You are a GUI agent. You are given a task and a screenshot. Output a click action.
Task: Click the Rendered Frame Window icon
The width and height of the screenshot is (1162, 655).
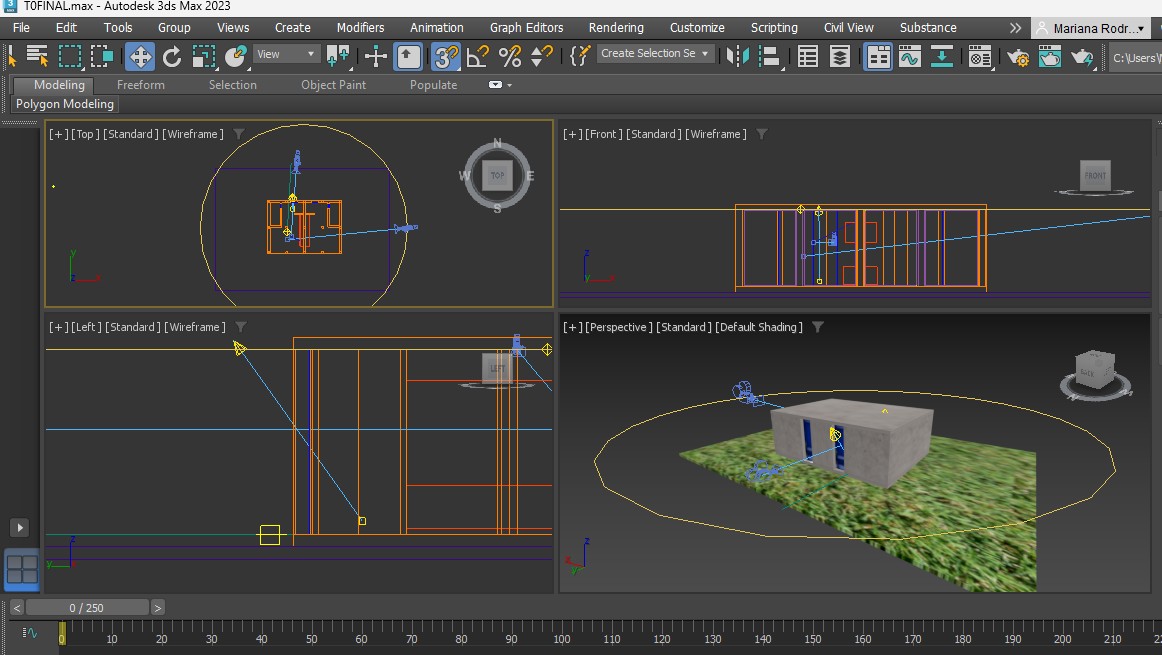(1050, 57)
